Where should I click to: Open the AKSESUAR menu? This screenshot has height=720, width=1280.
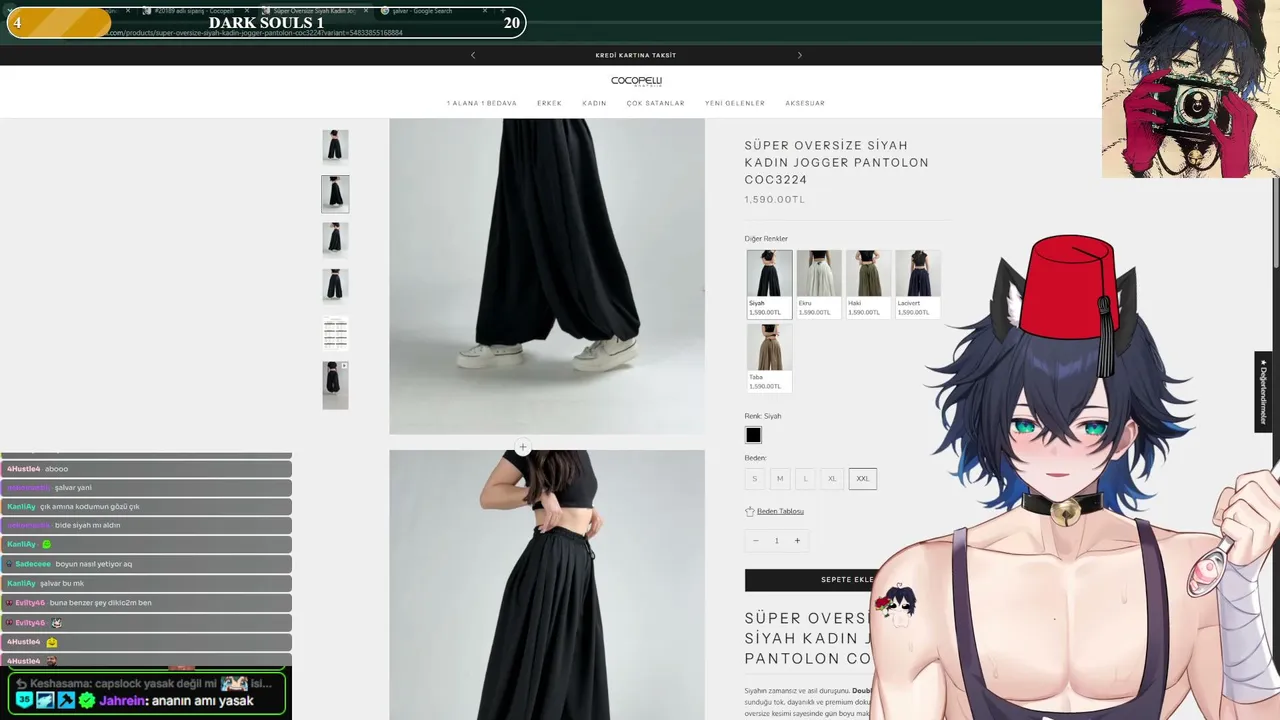click(805, 103)
